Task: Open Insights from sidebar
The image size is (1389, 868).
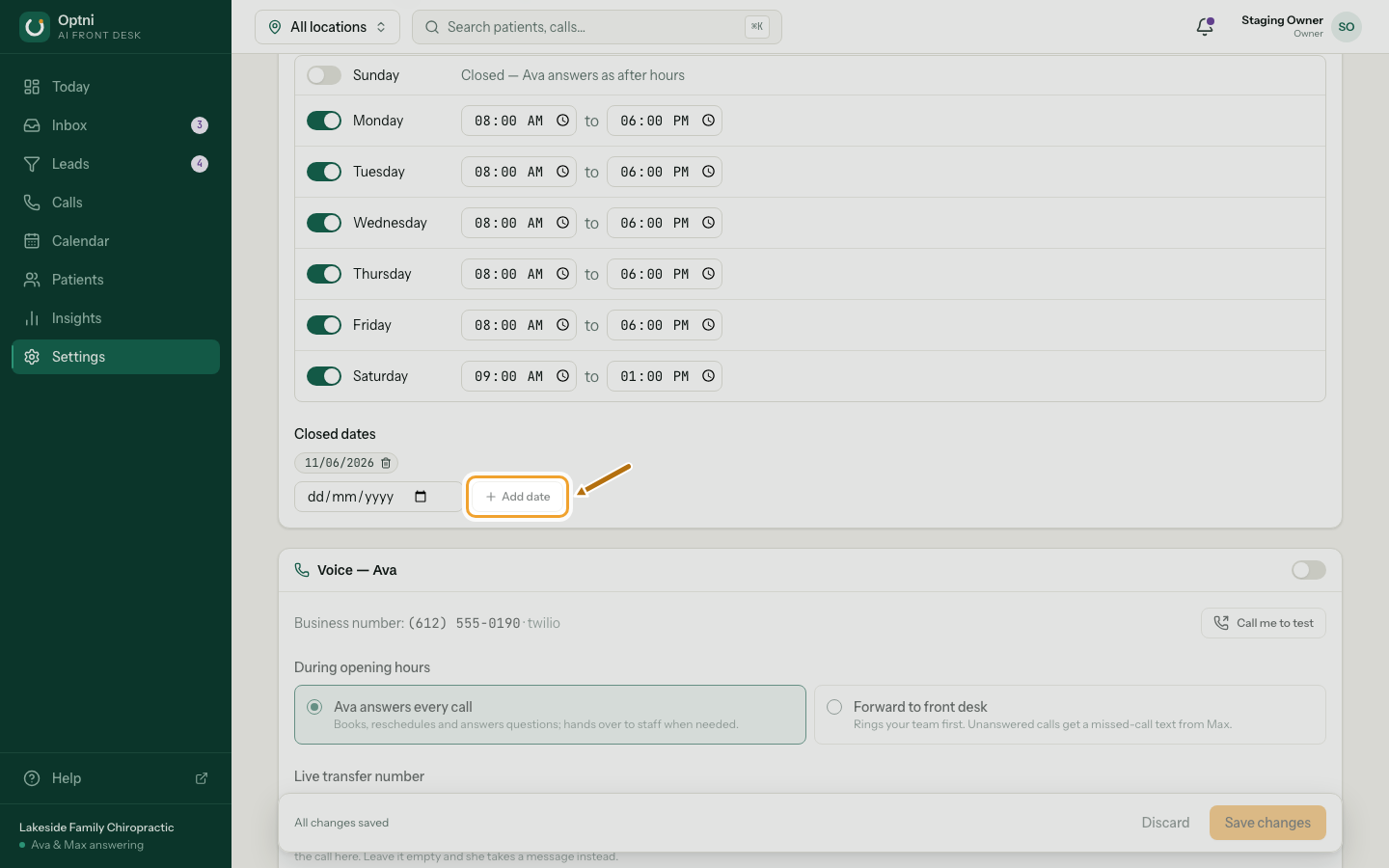Action: coord(116,318)
